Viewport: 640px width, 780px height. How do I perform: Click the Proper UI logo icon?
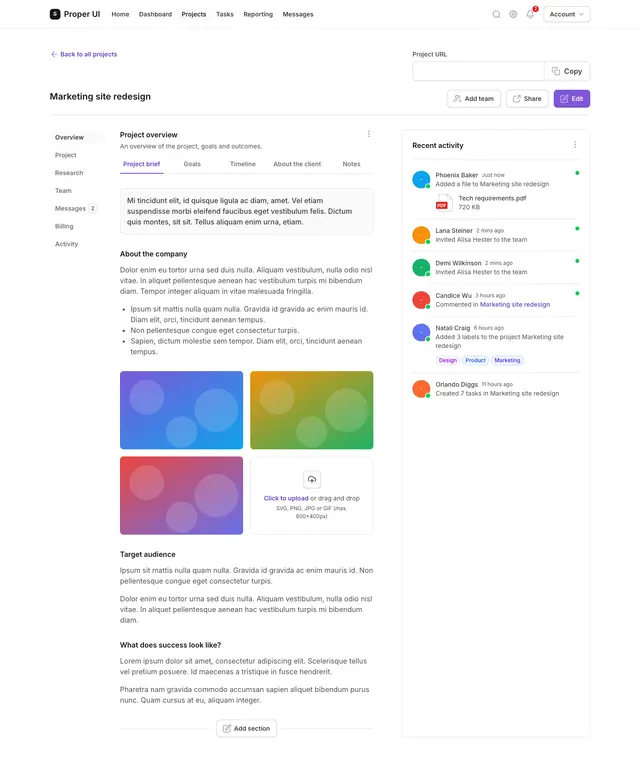click(55, 14)
